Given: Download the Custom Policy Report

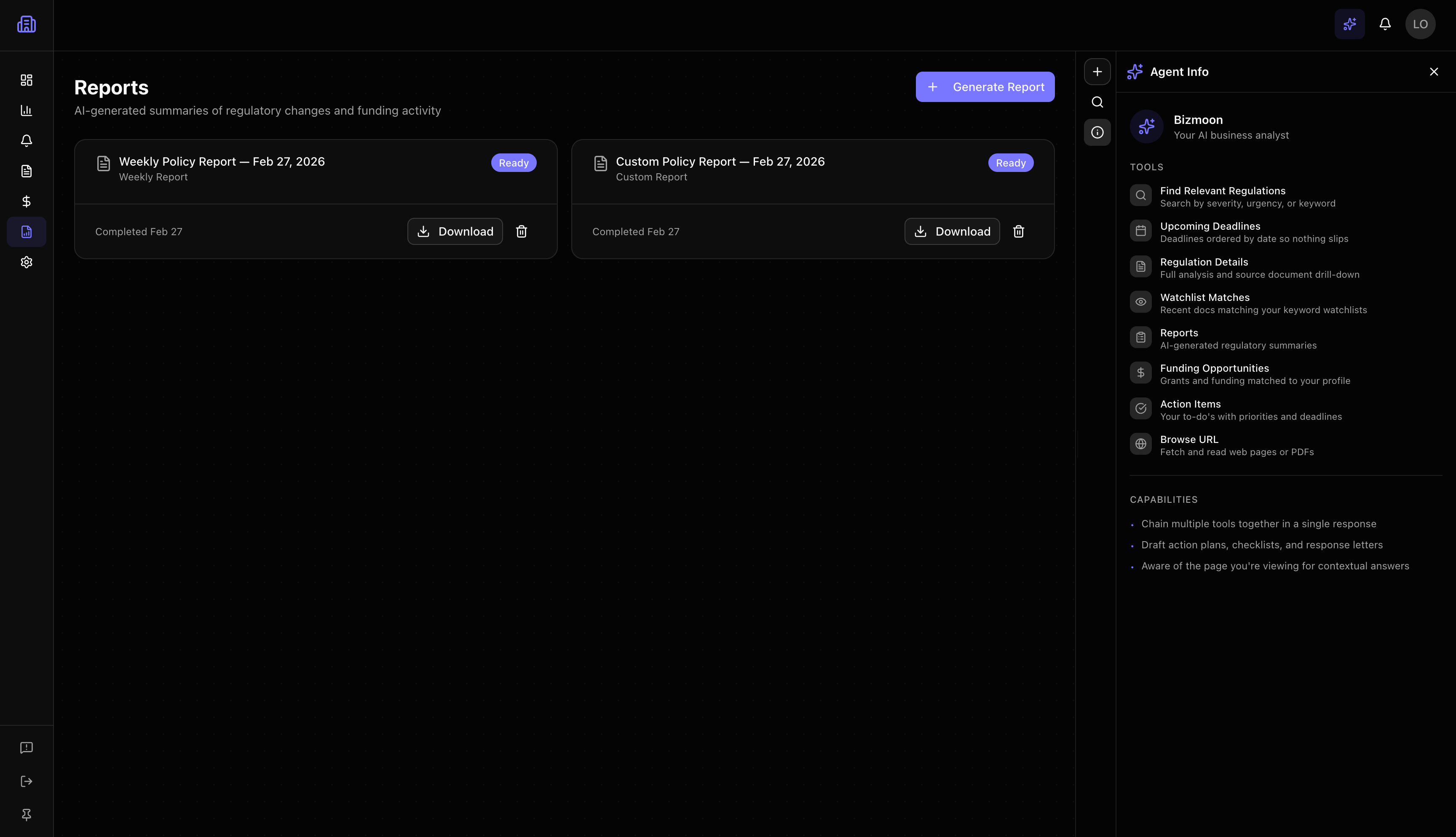Looking at the screenshot, I should [x=952, y=231].
